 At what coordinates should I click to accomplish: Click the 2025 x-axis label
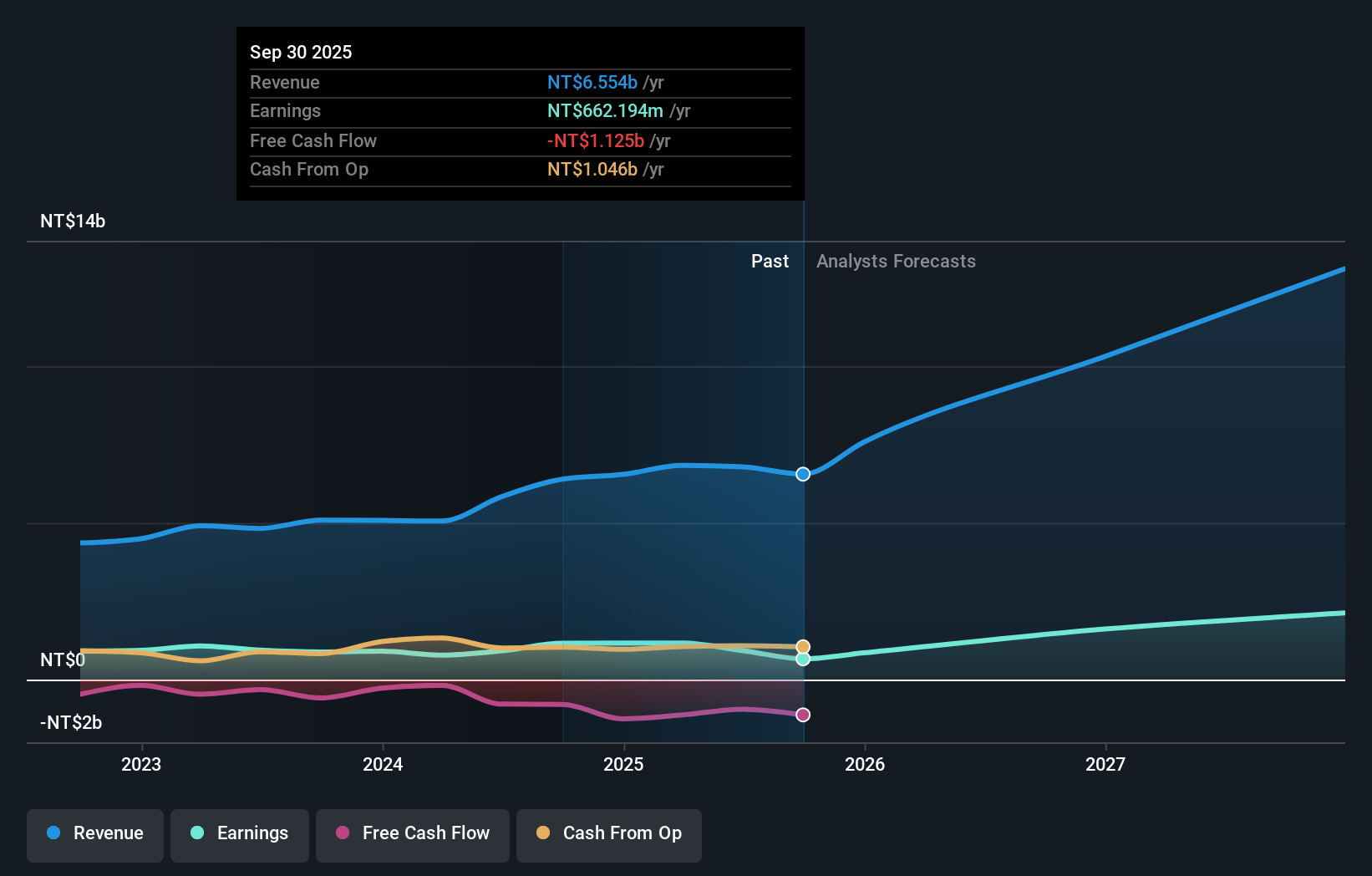point(623,764)
